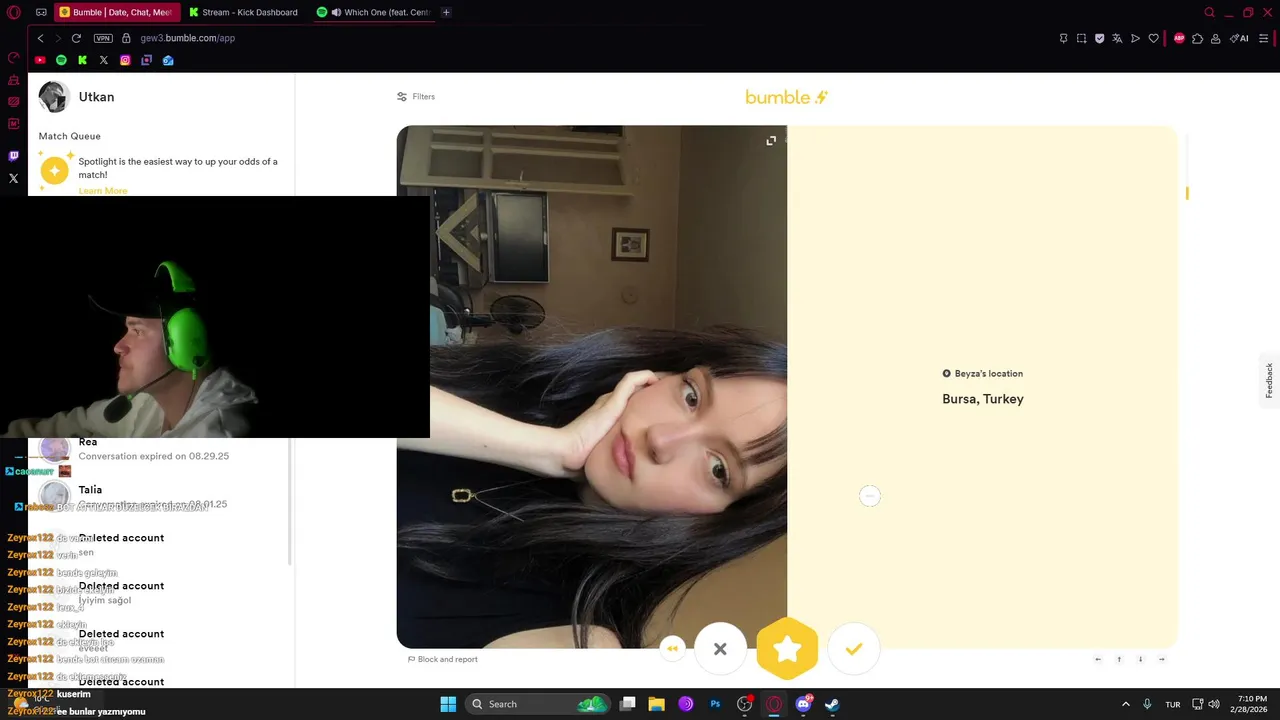Viewport: 1280px width, 720px height.
Task: Open the Talia conversation
Action: coord(160,496)
